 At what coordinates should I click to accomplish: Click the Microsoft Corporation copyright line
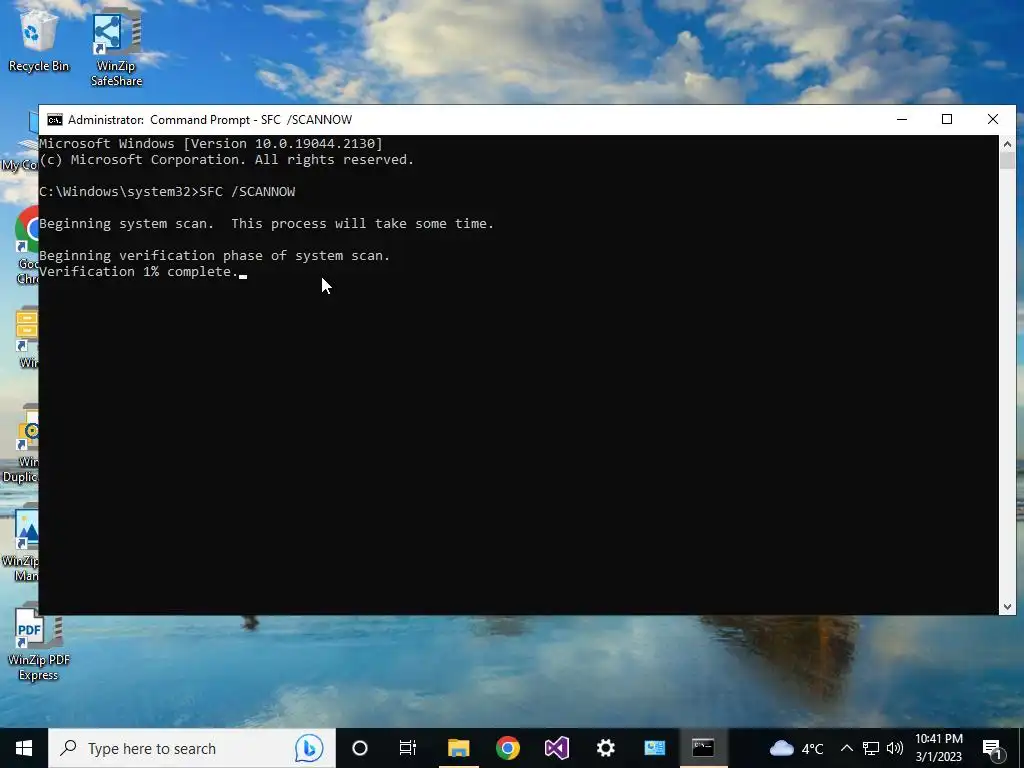point(227,160)
